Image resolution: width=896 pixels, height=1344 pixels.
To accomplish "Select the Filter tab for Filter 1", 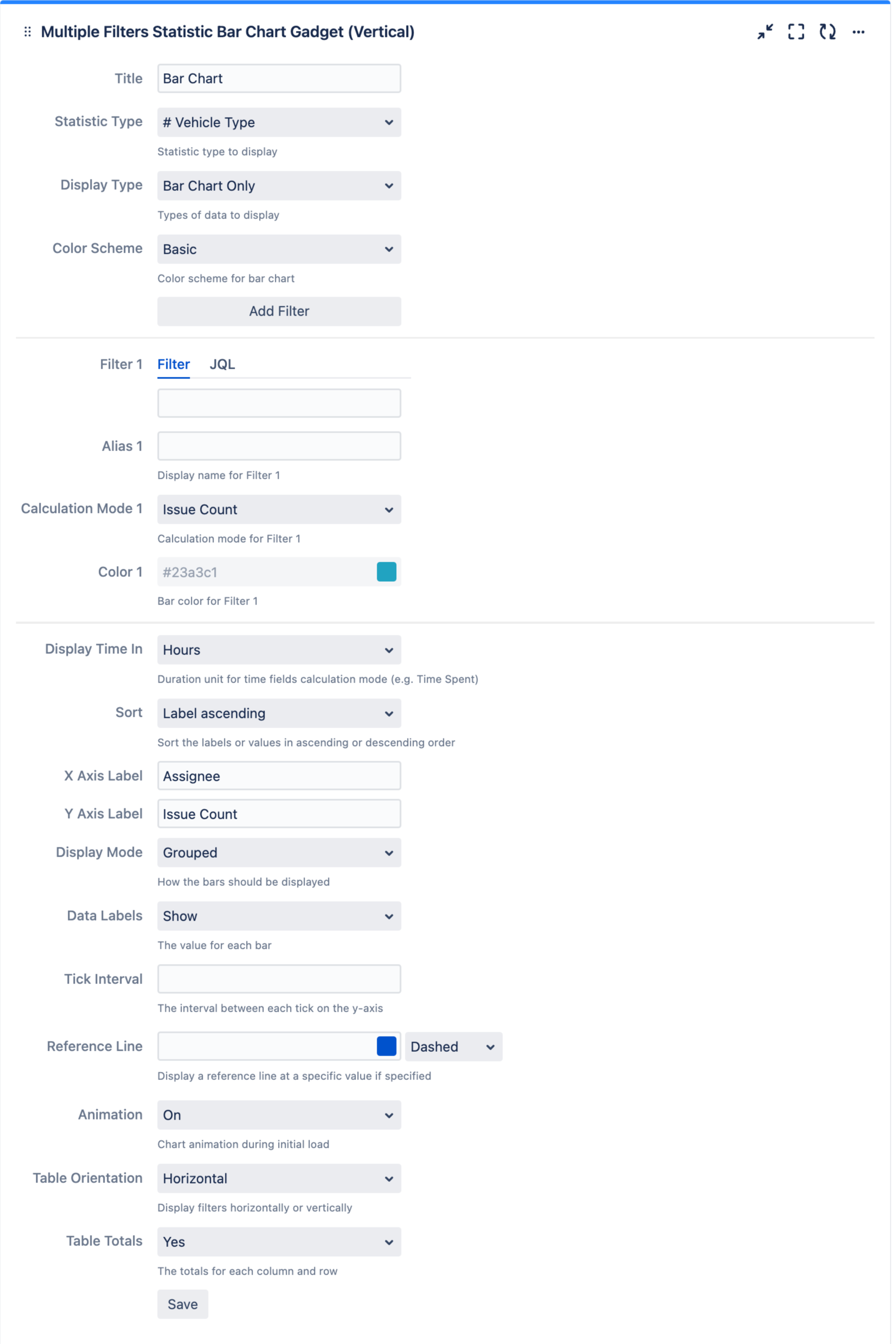I will tap(173, 364).
